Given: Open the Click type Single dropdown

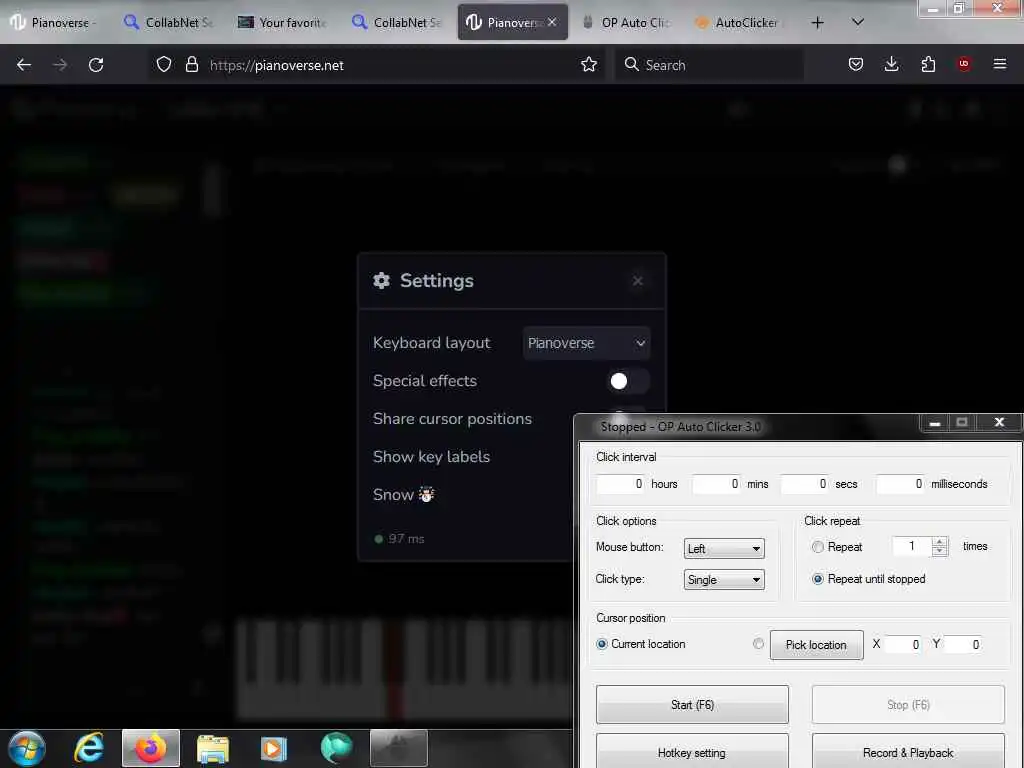Looking at the screenshot, I should 724,579.
